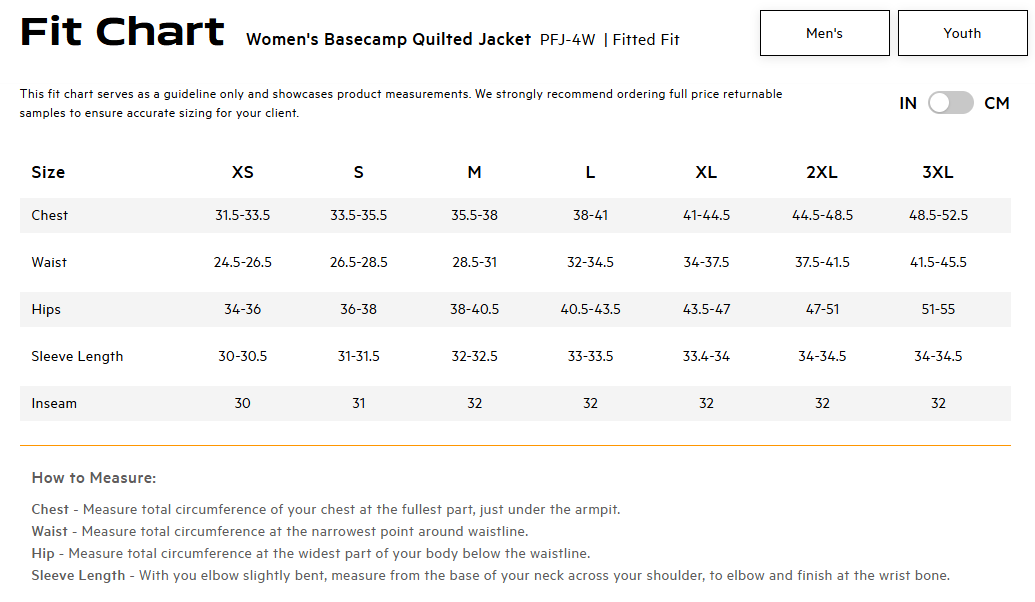Click the How to Measure heading
Image resolution: width=1035 pixels, height=602 pixels.
(x=94, y=478)
